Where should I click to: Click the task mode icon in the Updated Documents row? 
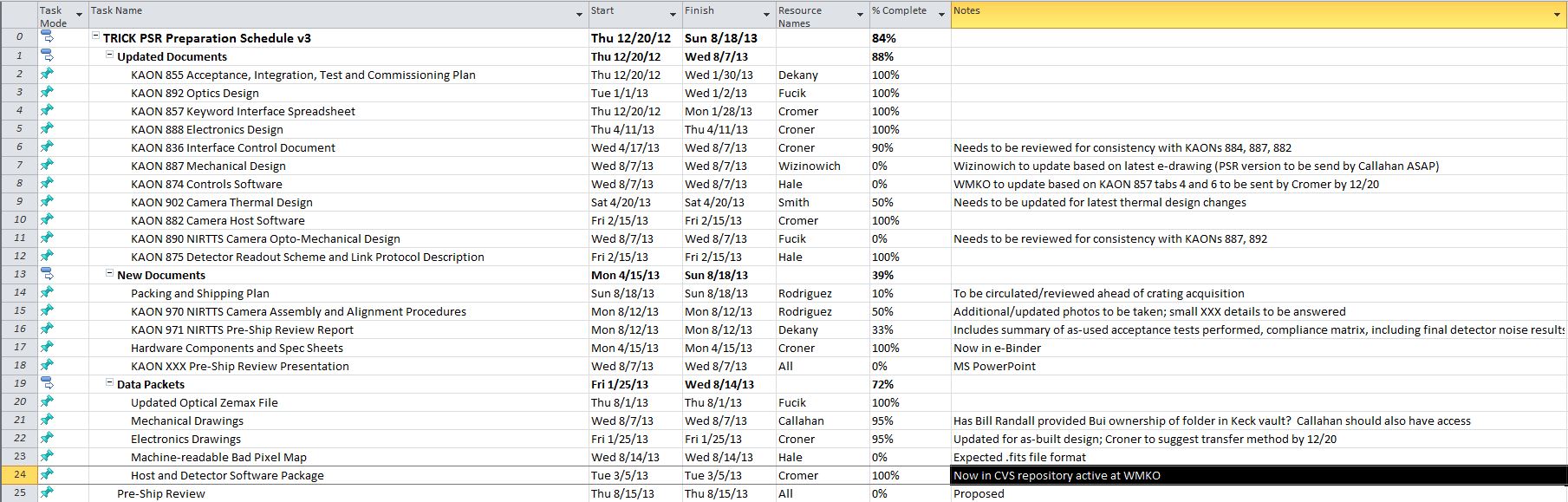tap(47, 55)
